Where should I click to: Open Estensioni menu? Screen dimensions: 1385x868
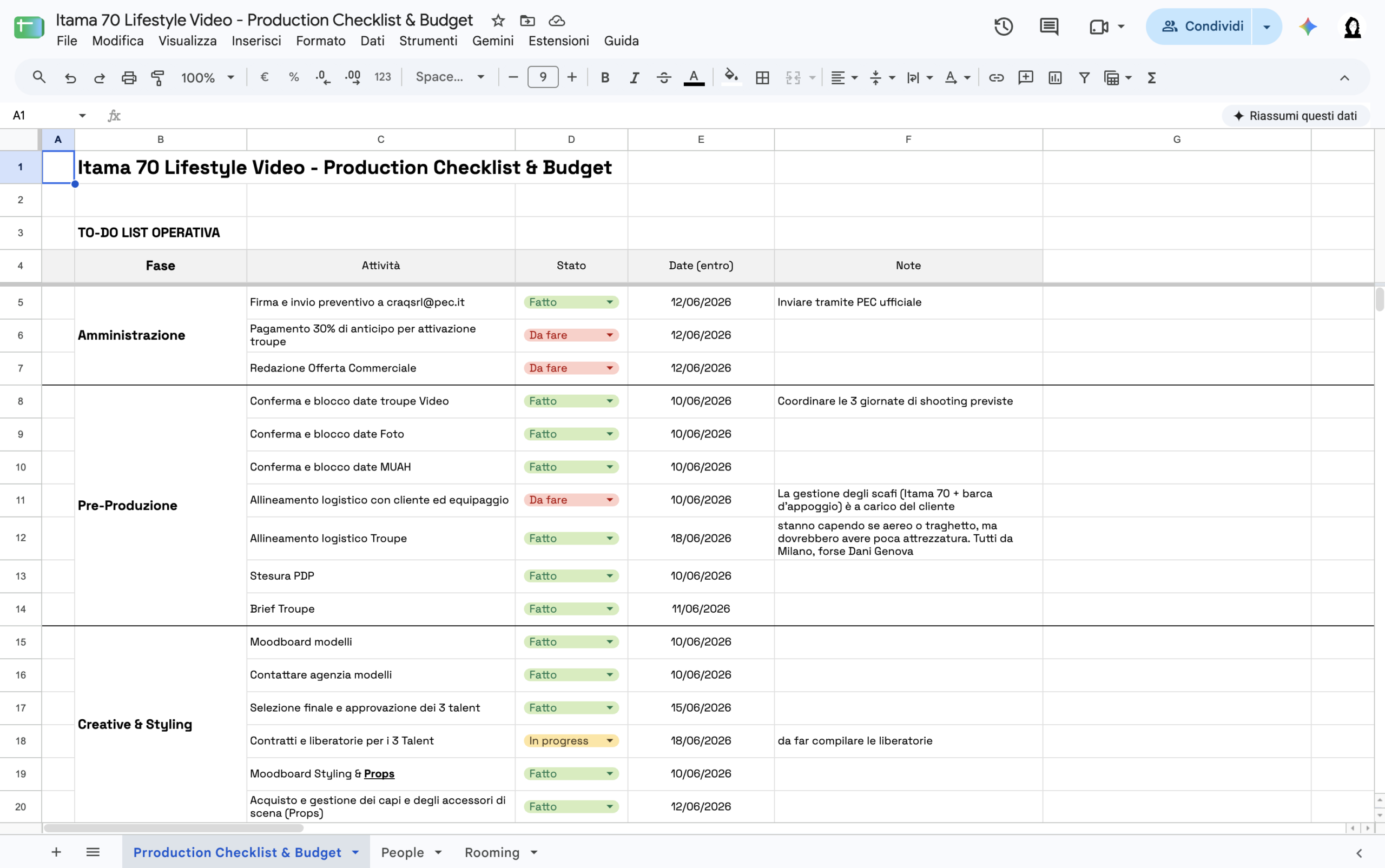(x=558, y=41)
